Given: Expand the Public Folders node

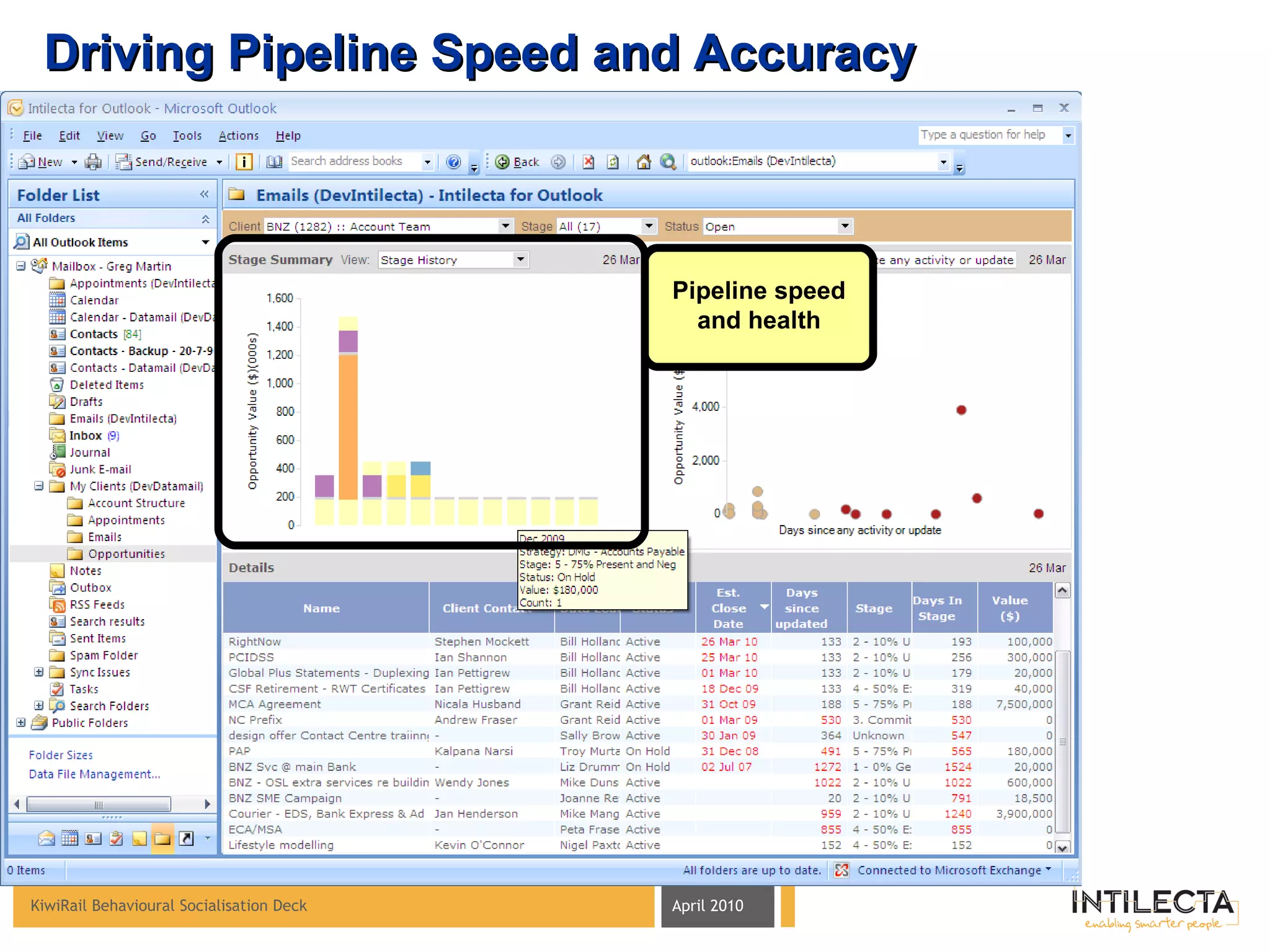Looking at the screenshot, I should (x=21, y=723).
